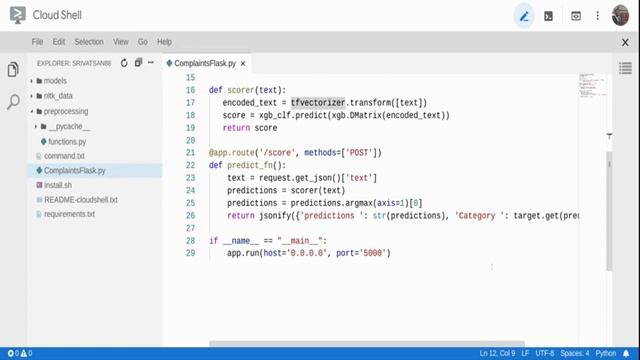Screen dimensions: 640x360
Task: Open the Edit menu
Action: [x=59, y=42]
